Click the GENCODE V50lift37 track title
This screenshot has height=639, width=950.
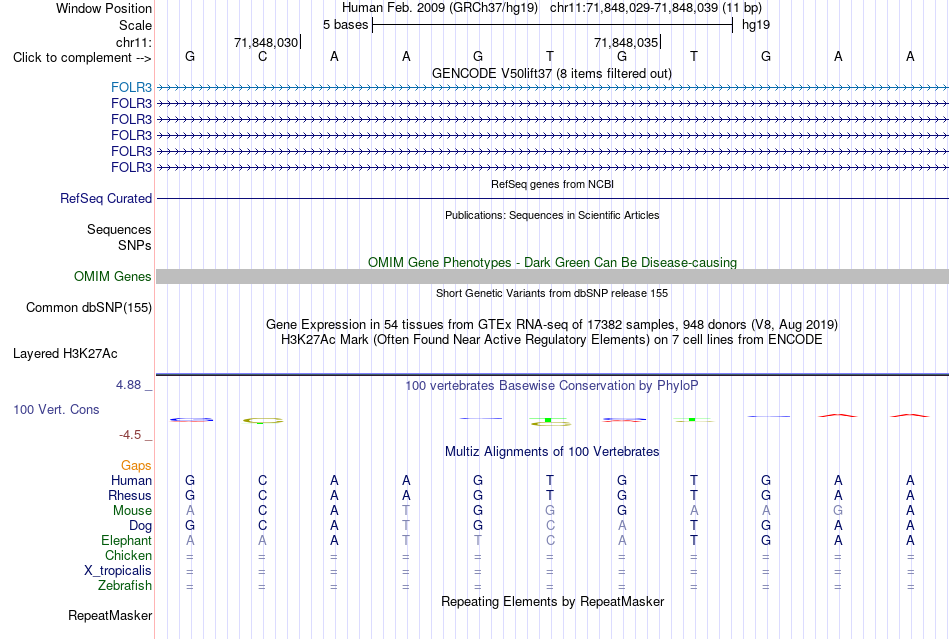(x=552, y=73)
